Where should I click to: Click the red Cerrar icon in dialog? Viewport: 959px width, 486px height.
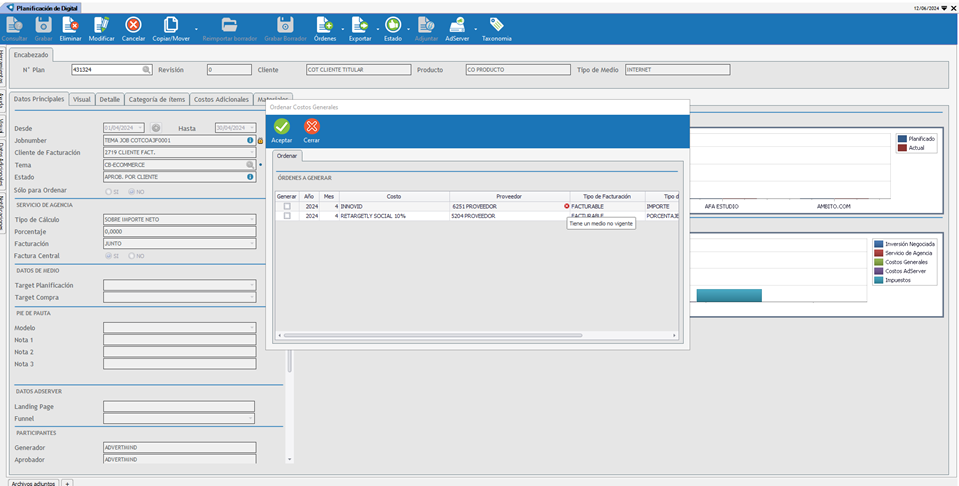click(312, 127)
